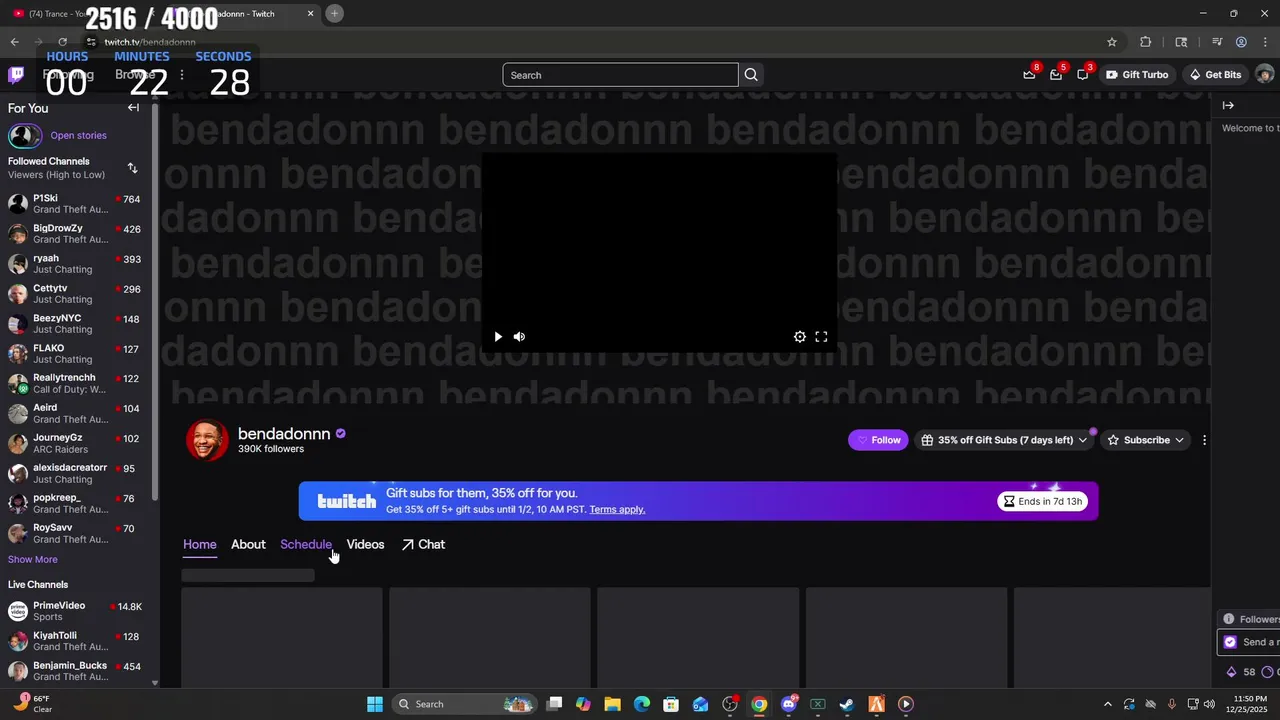Open JourneyGz ARC Raiders channel
1280x720 pixels.
coord(76,444)
